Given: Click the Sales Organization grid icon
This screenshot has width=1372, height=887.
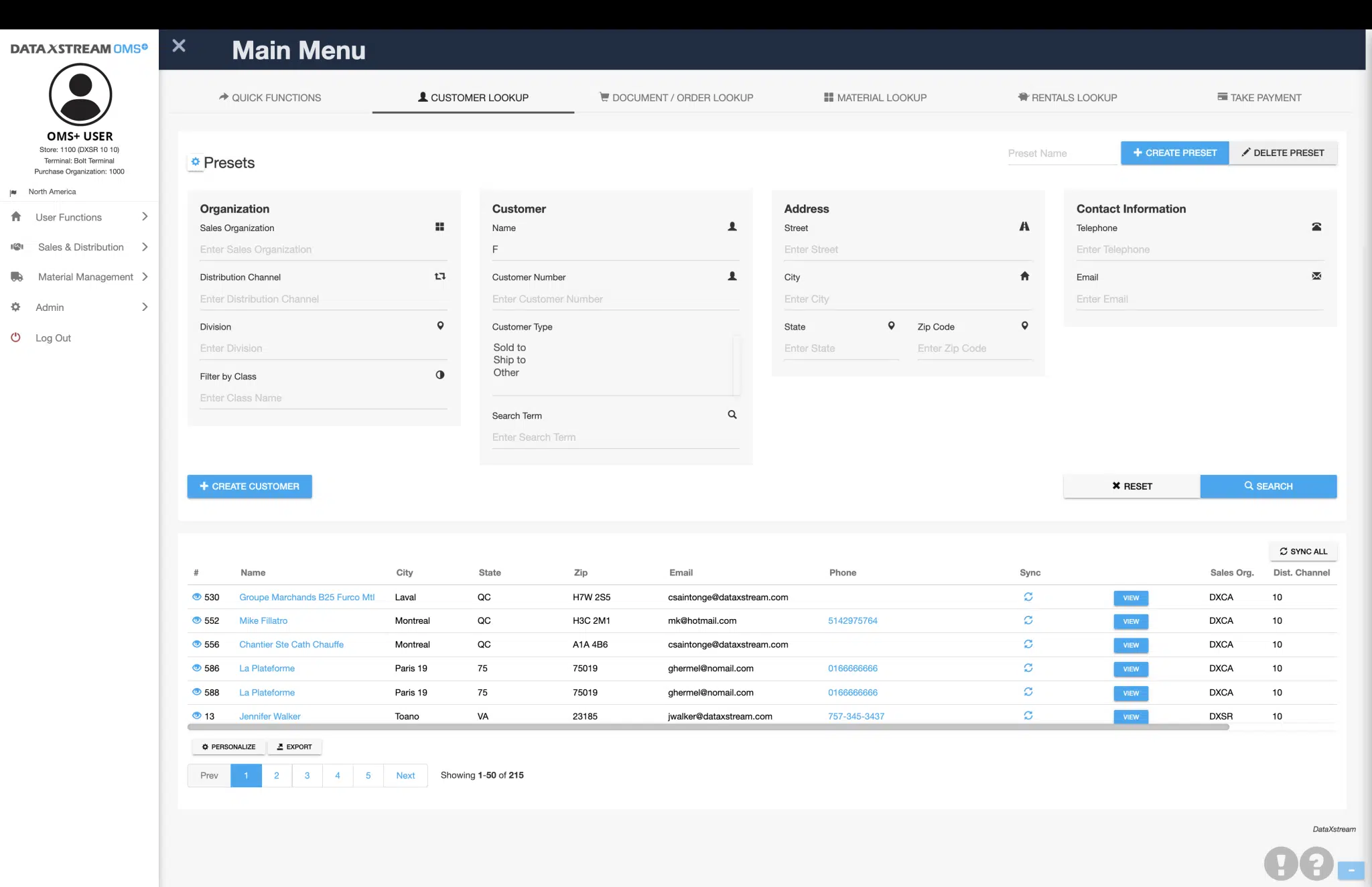Looking at the screenshot, I should click(439, 227).
